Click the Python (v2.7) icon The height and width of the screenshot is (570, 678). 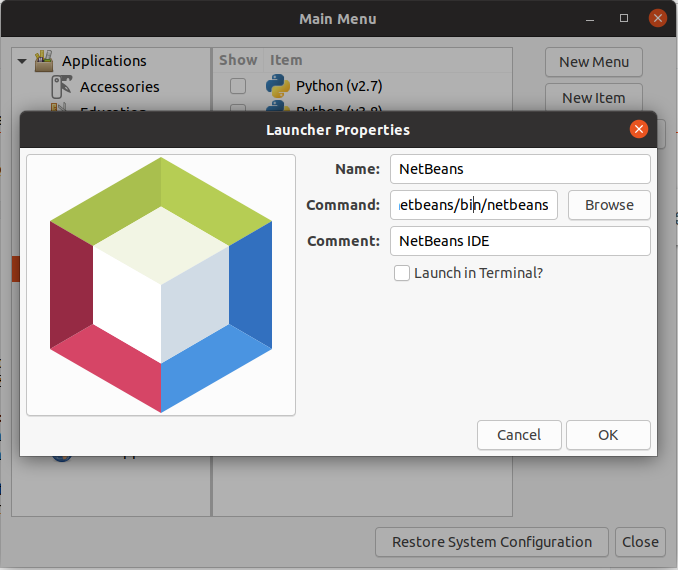278,86
